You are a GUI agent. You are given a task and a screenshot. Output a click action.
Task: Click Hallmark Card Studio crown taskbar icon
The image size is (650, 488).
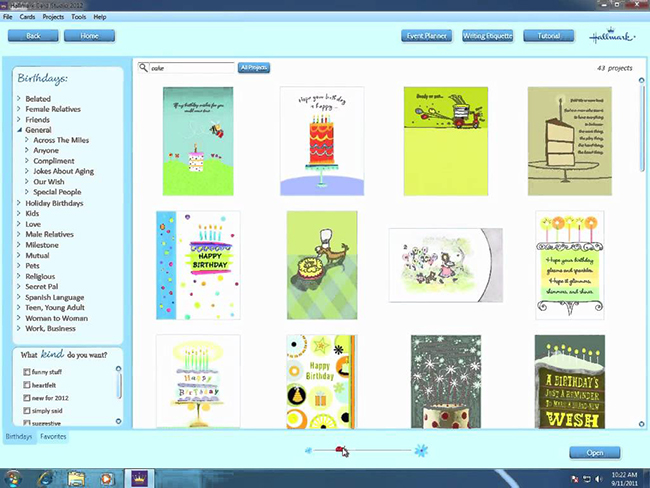[x=137, y=477]
